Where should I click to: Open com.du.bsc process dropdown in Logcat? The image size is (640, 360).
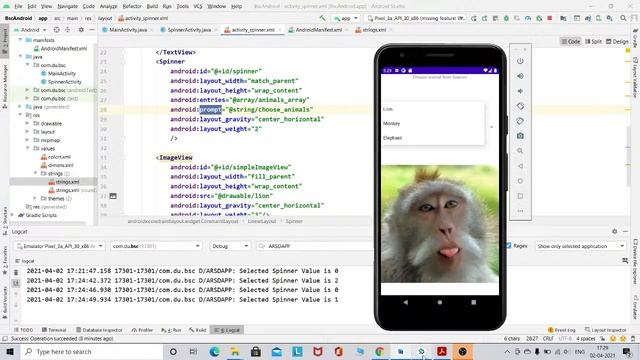coord(156,246)
